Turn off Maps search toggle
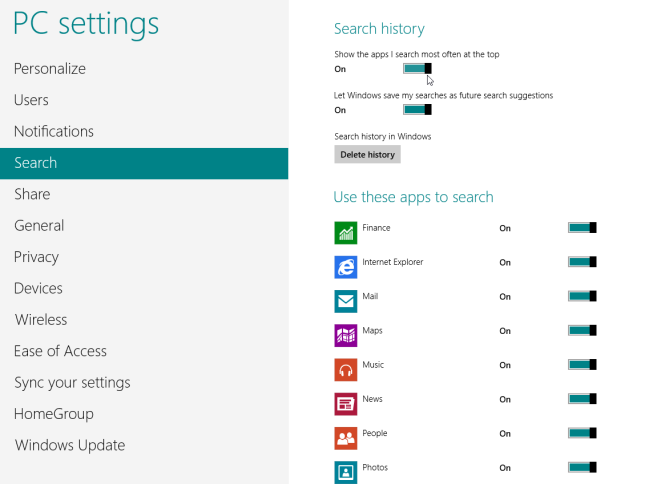660x484 pixels. point(582,330)
